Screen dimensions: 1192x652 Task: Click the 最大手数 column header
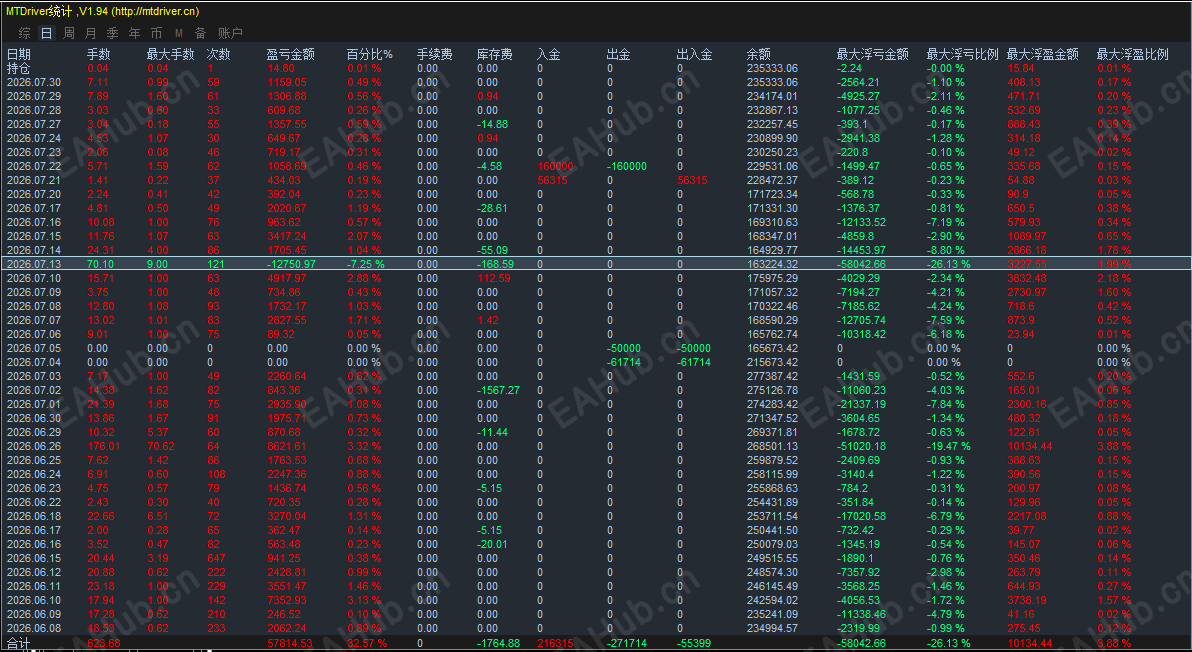pos(171,54)
